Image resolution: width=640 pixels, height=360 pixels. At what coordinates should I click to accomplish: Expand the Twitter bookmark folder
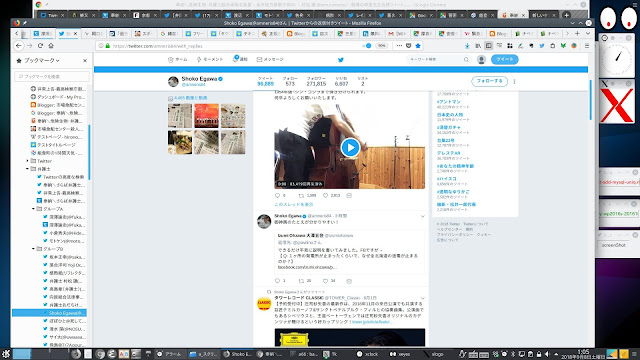(x=28, y=161)
